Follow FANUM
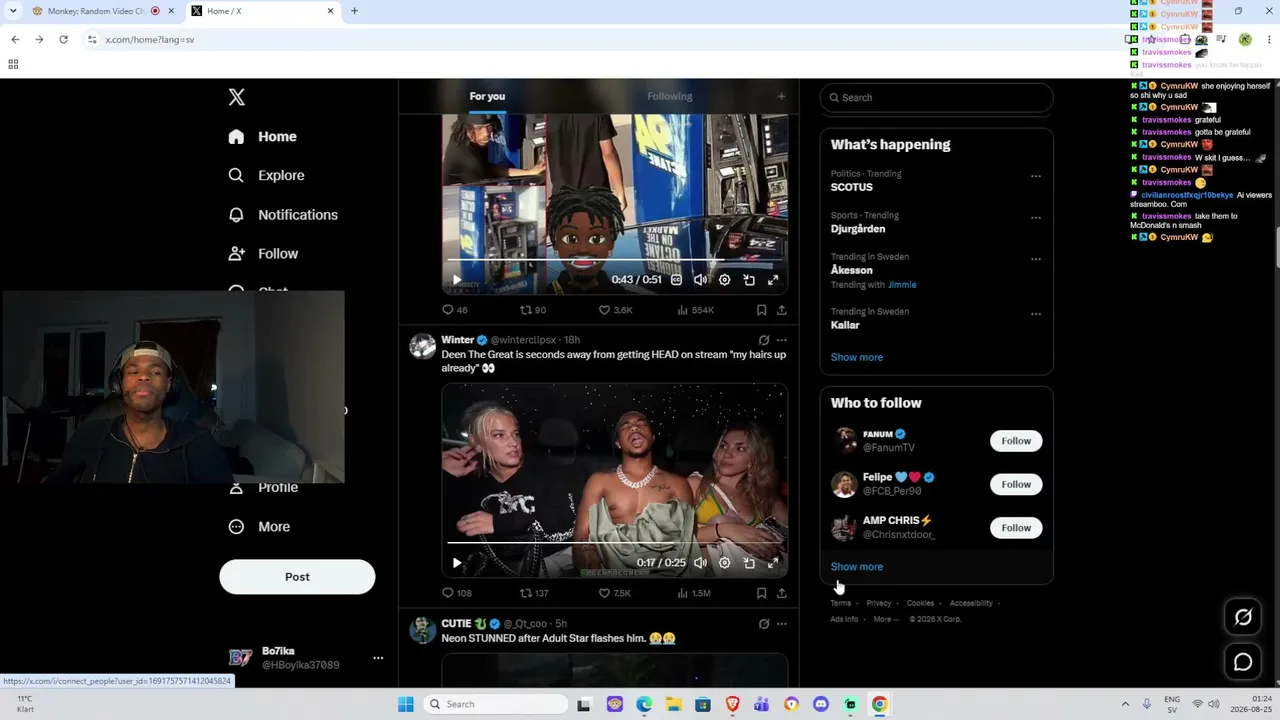Viewport: 1280px width, 720px height. (1016, 441)
